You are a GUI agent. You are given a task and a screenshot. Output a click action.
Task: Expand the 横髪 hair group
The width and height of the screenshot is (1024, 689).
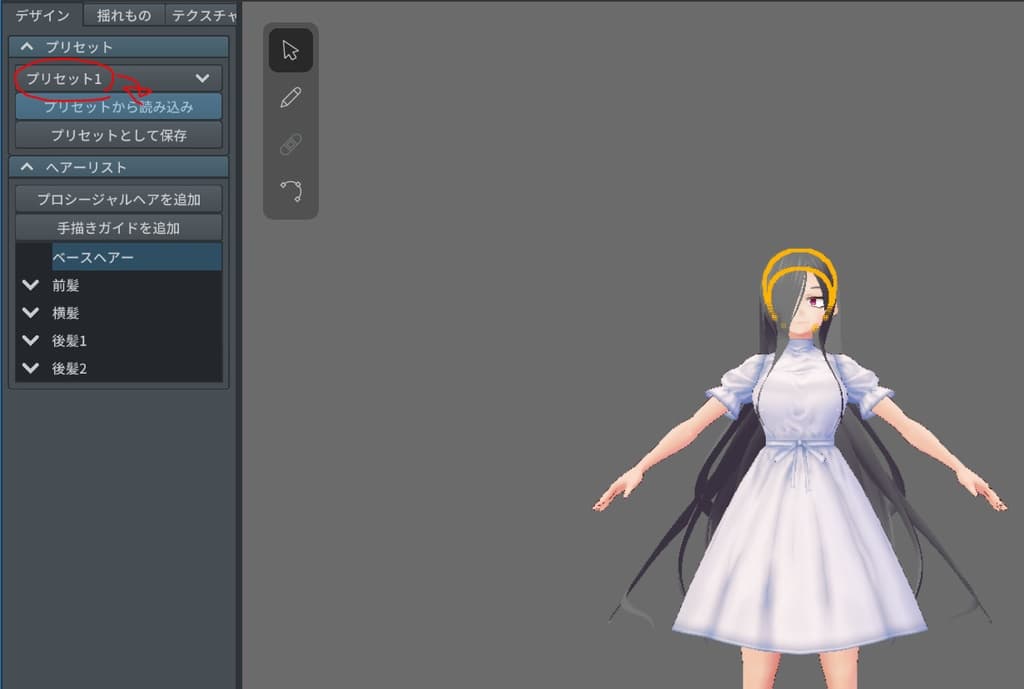pyautogui.click(x=31, y=313)
